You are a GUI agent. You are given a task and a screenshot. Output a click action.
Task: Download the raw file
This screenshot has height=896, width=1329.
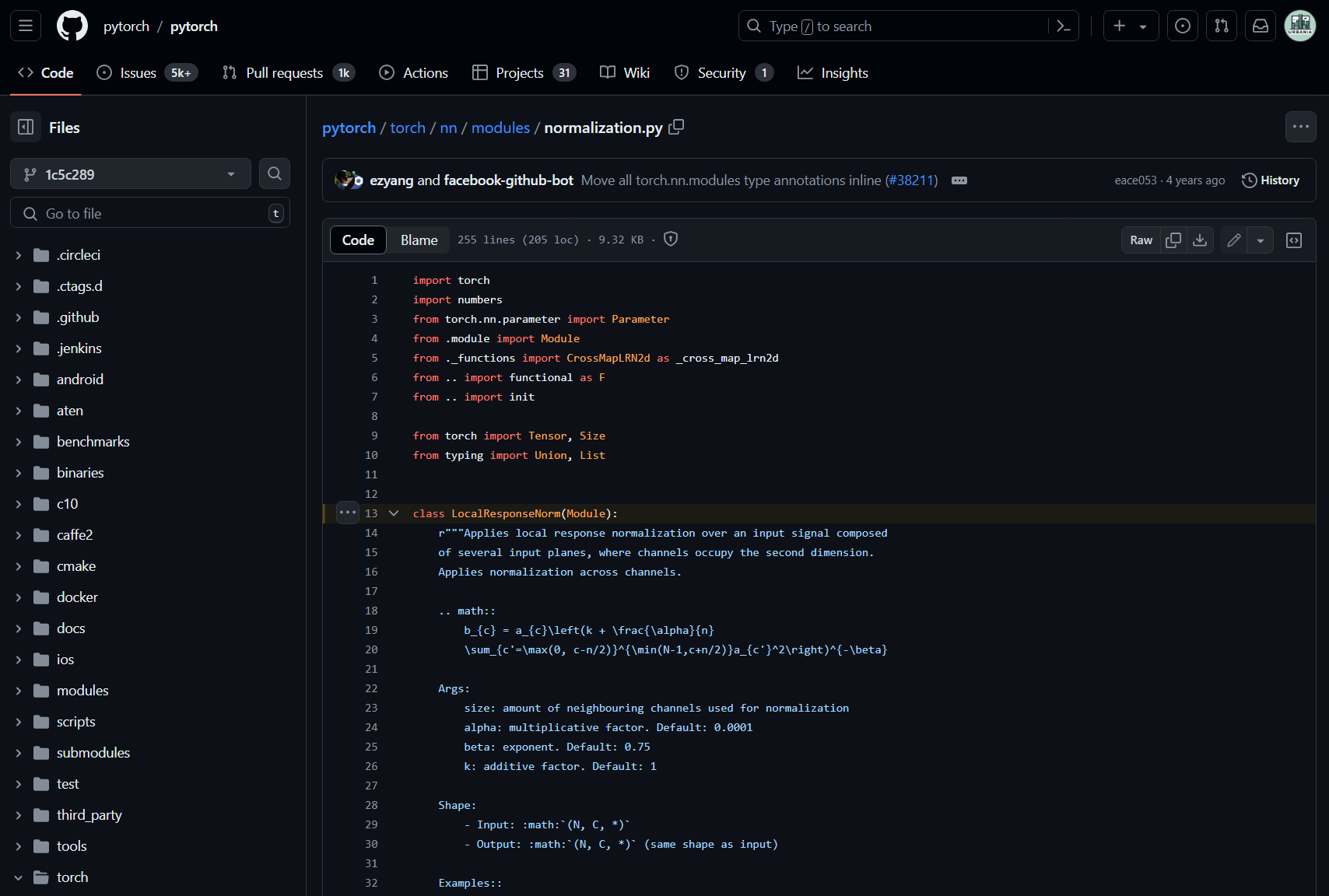(1200, 240)
